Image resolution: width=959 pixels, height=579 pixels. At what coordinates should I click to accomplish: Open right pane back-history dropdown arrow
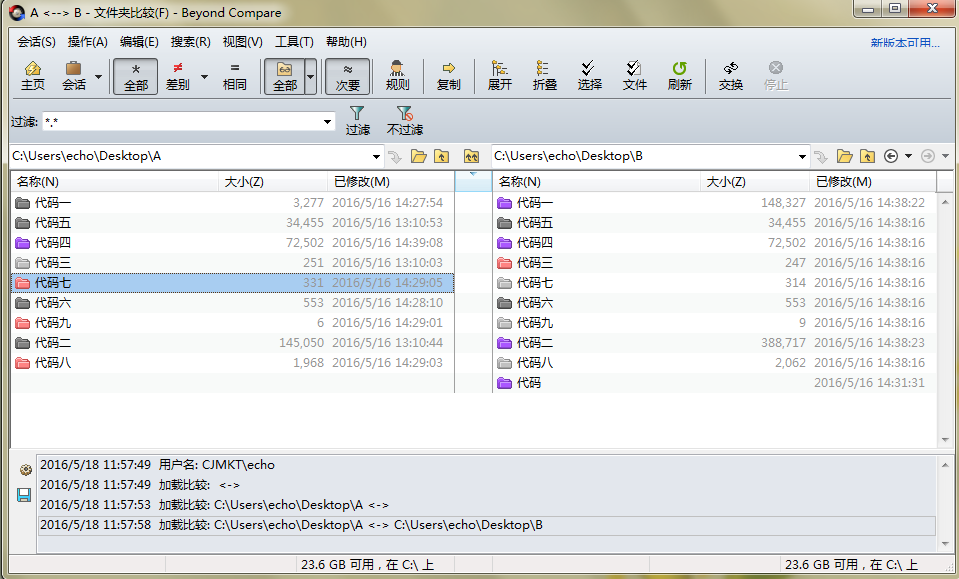tap(908, 156)
